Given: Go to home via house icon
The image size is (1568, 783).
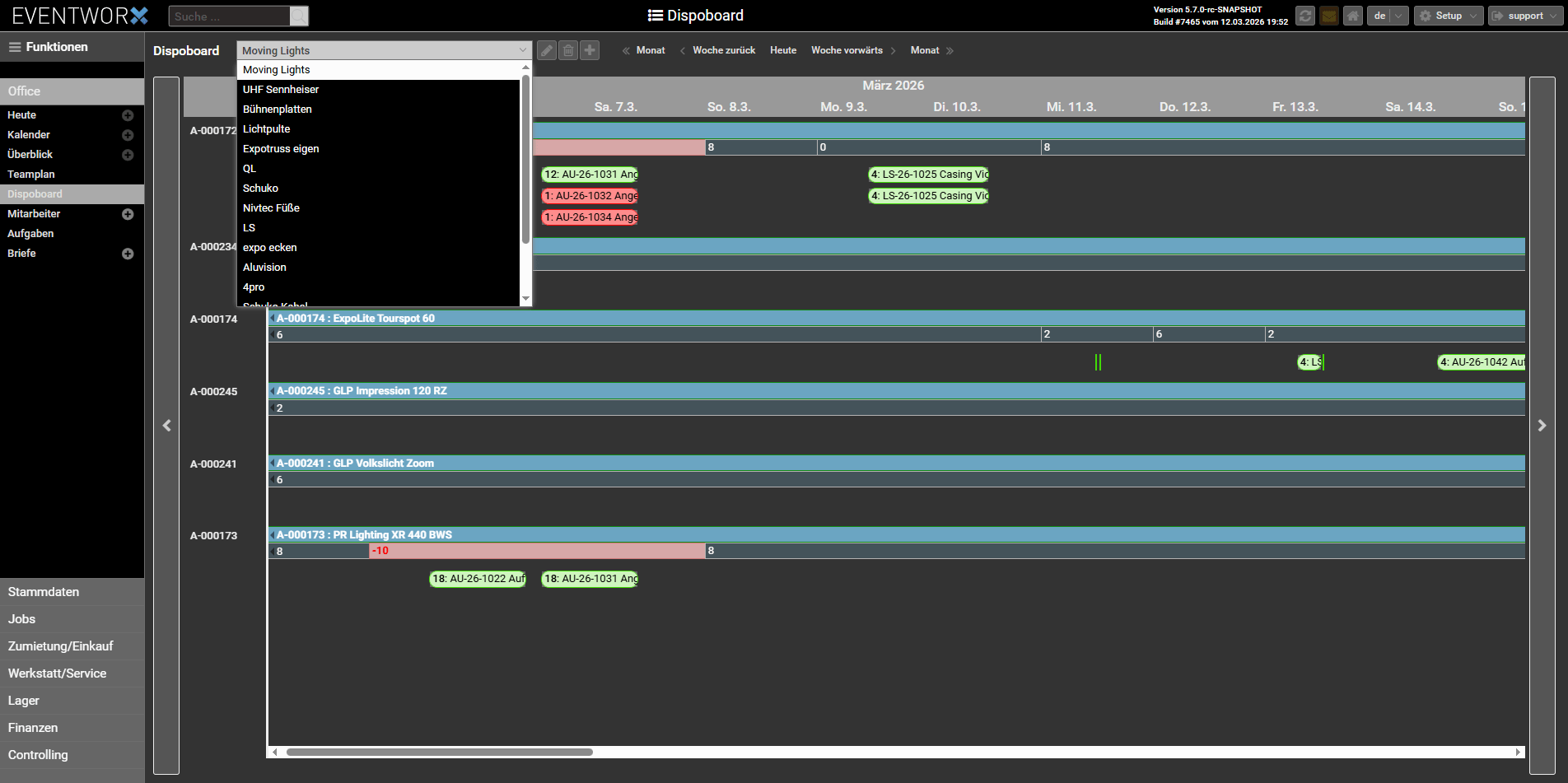Looking at the screenshot, I should (x=1352, y=16).
